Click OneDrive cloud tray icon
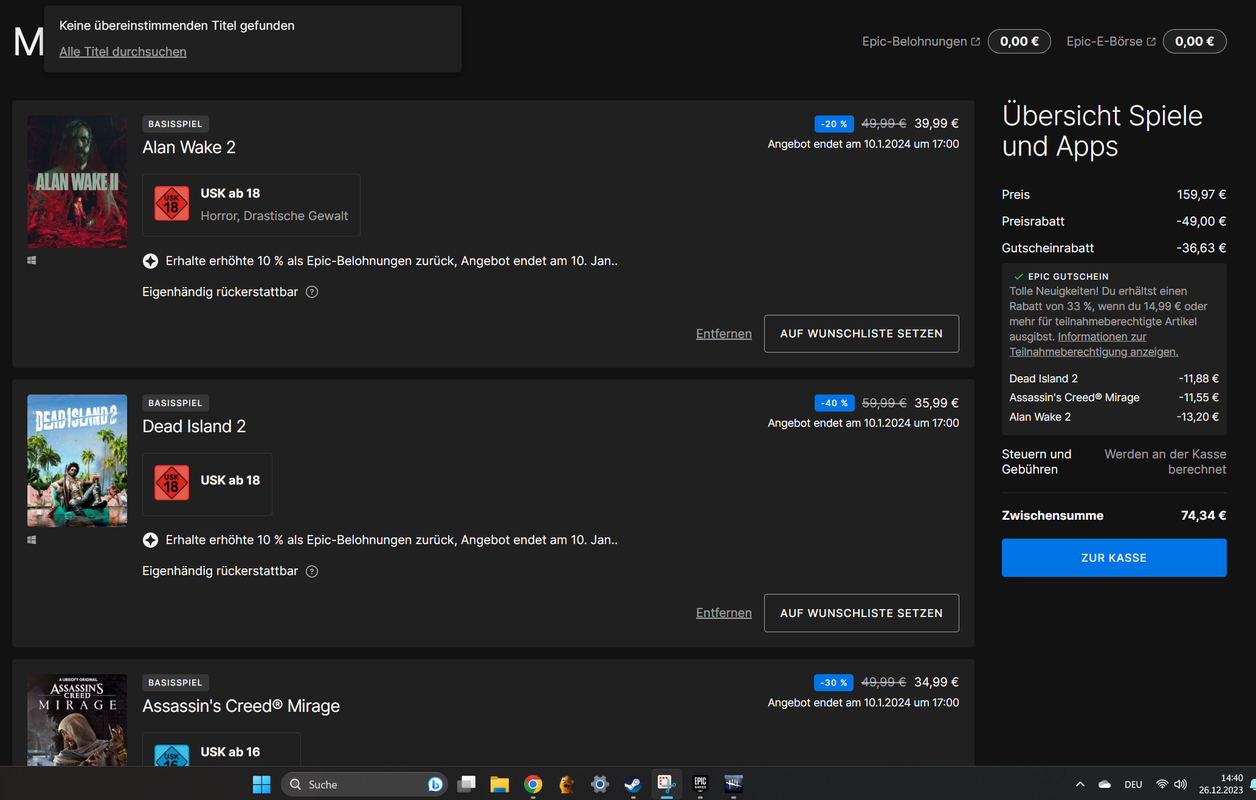 click(1104, 784)
